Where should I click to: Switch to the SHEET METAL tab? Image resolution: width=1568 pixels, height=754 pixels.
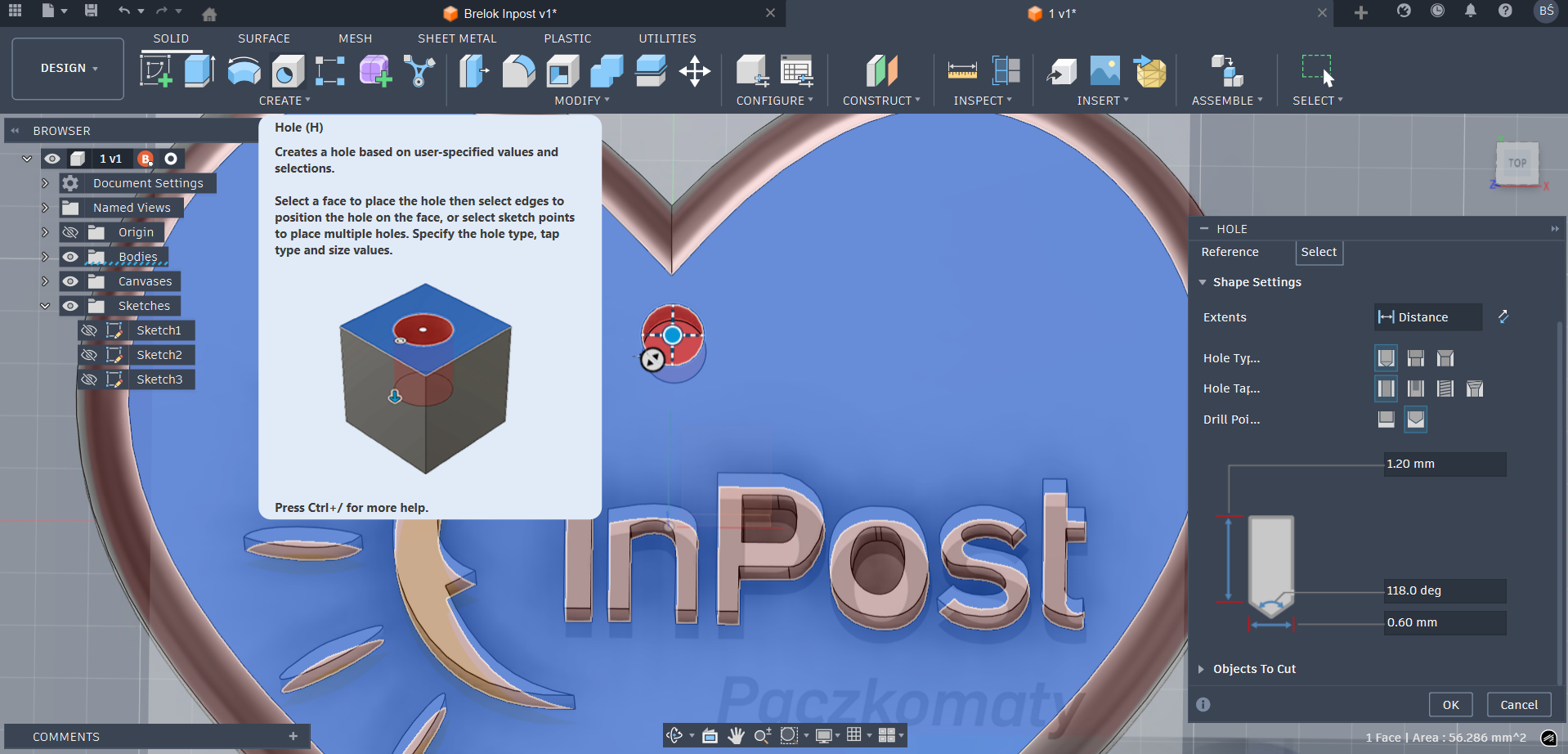(456, 38)
